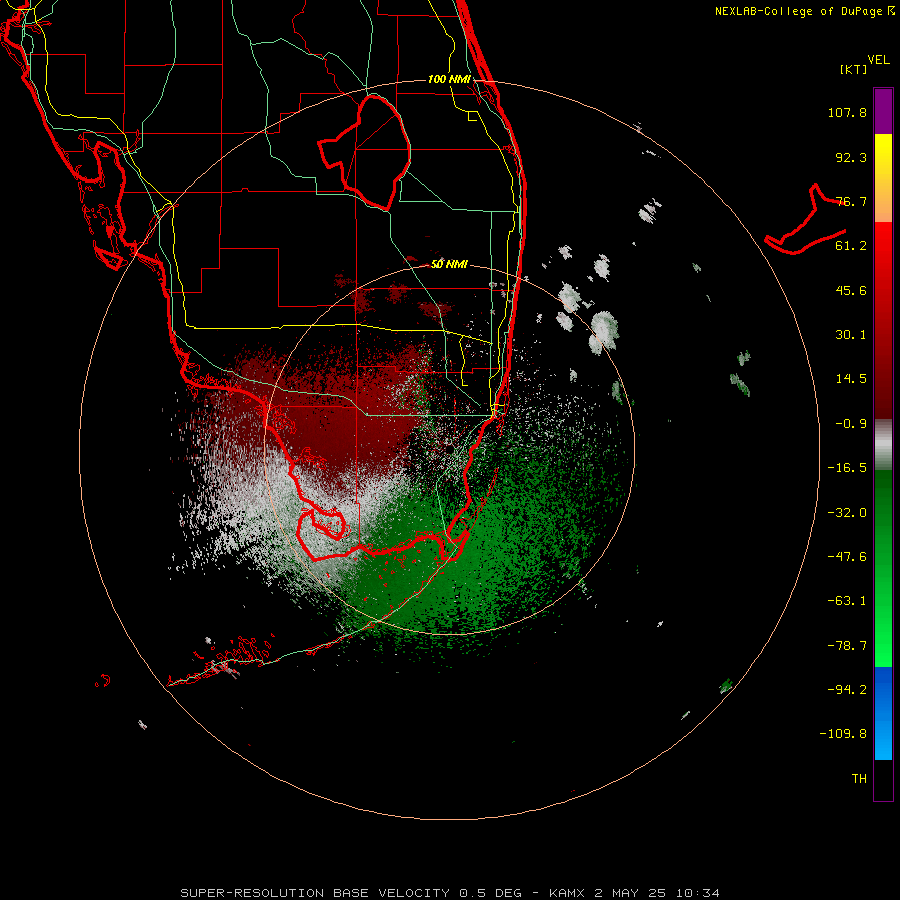
Task: Click the -32.0 velocity scale value
Action: pos(847,513)
